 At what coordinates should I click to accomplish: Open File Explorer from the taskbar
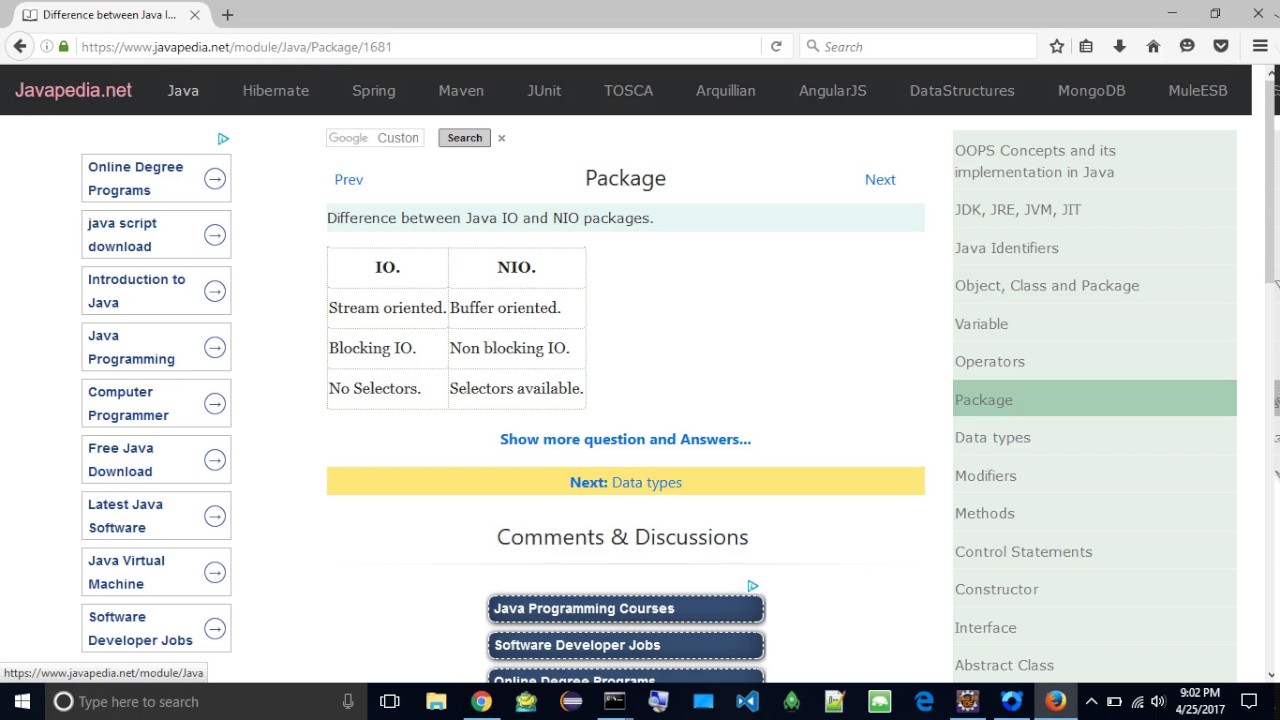(436, 702)
